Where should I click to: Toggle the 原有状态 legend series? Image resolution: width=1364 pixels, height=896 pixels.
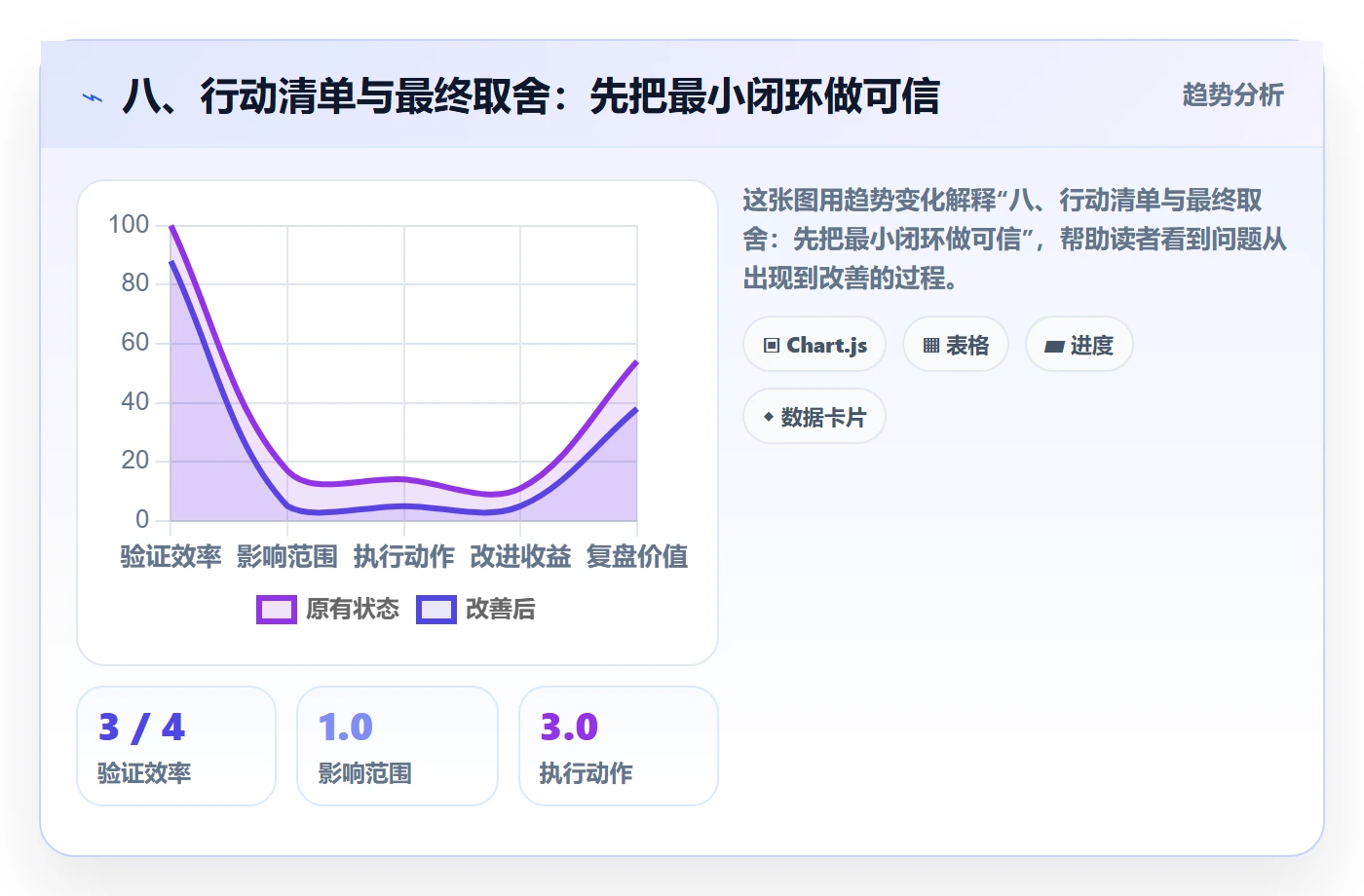[328, 610]
